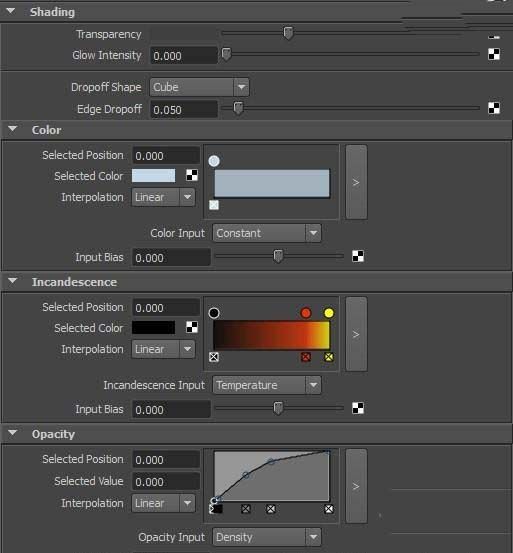This screenshot has width=513, height=553.
Task: Select the red circle handle on incandescence ramp
Action: (x=306, y=313)
